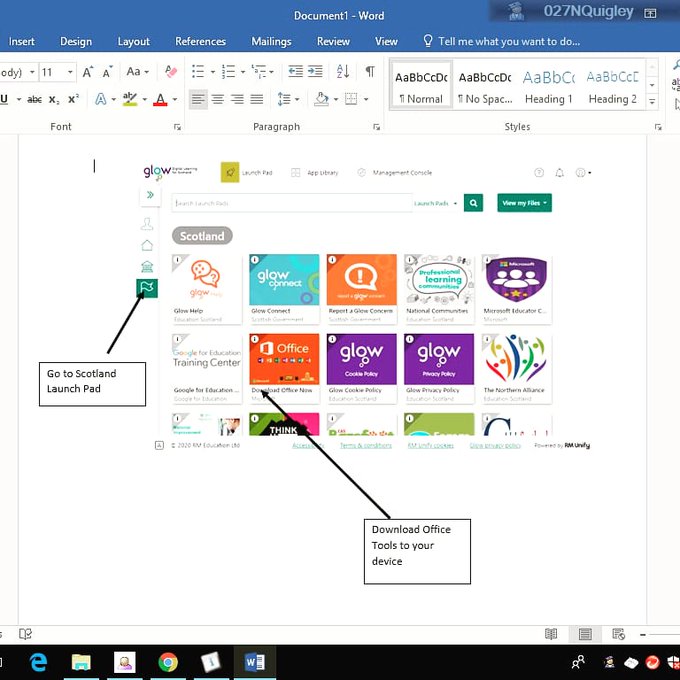Switch to the Layout tab

(134, 42)
